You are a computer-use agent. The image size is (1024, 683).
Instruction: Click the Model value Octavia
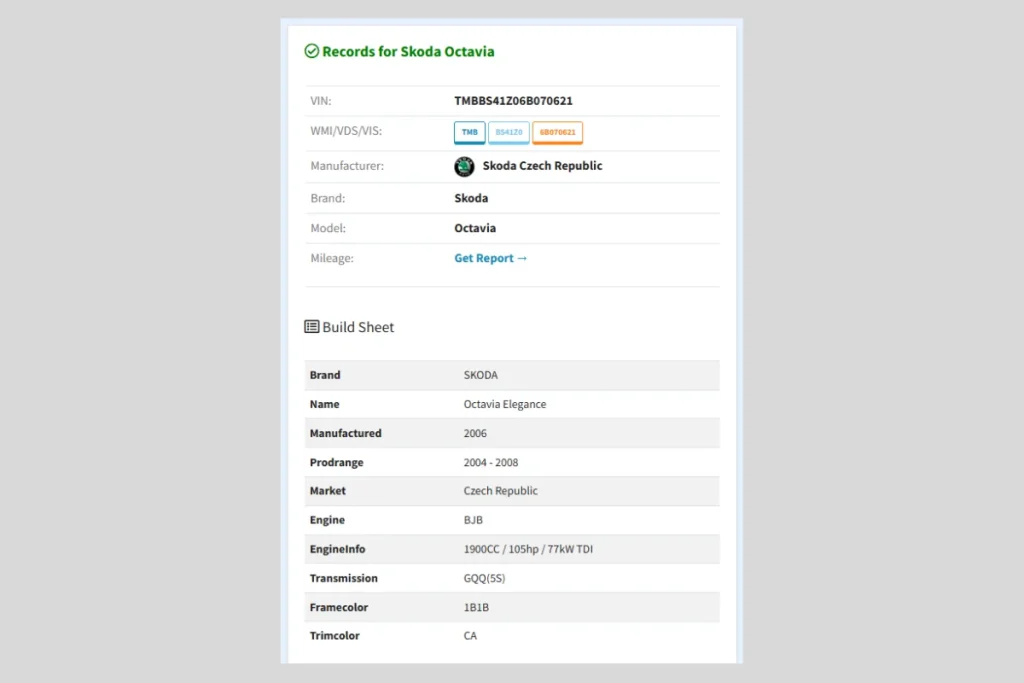pos(475,228)
